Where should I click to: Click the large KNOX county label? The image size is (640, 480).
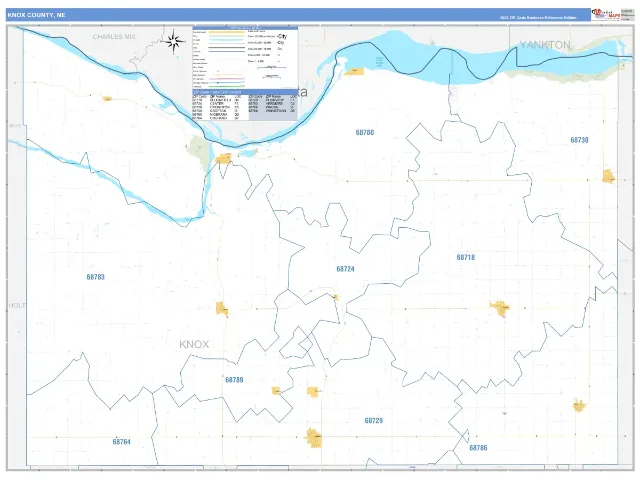pos(194,344)
